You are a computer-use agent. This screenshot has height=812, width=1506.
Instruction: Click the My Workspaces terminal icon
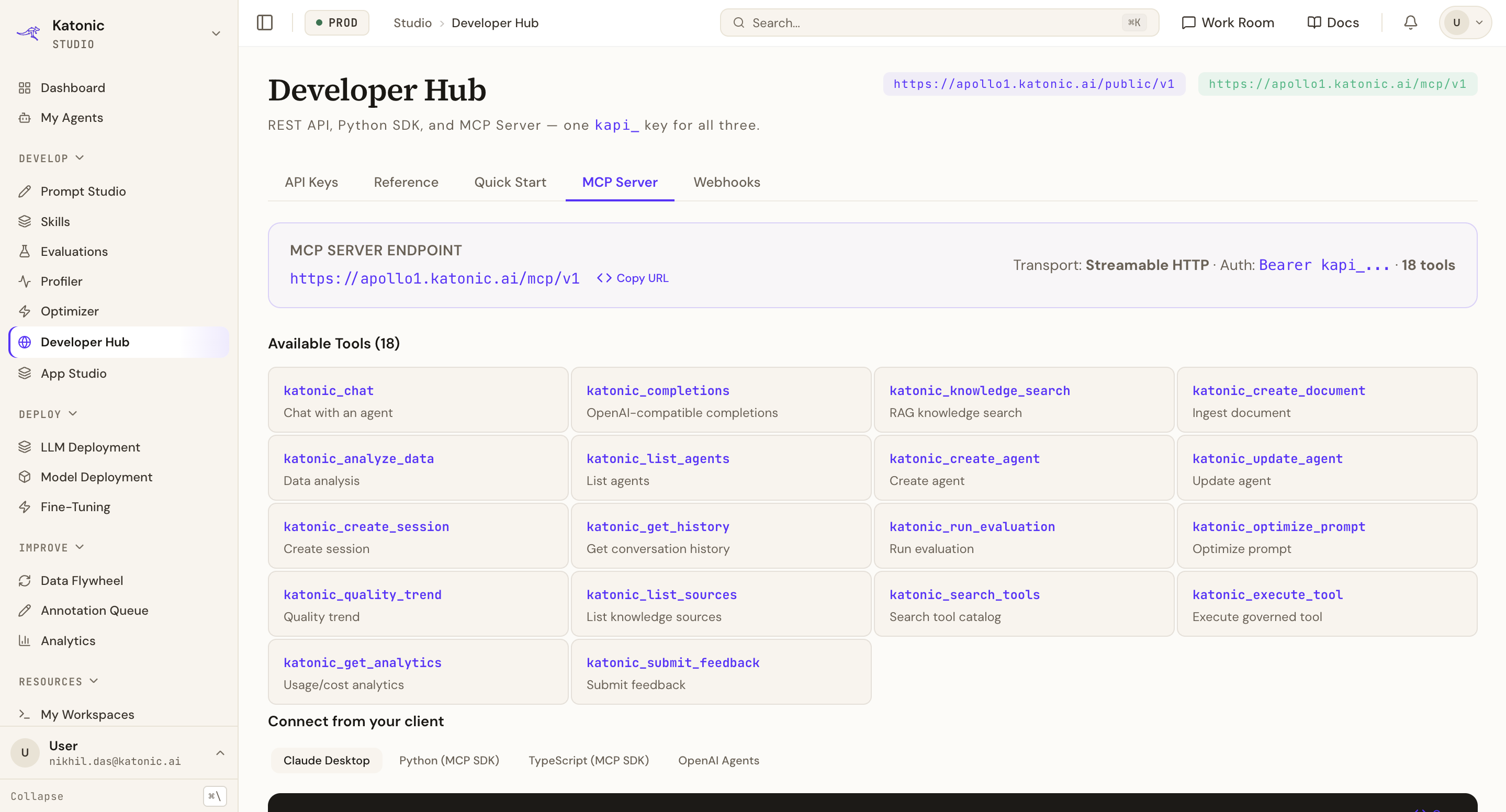(25, 714)
